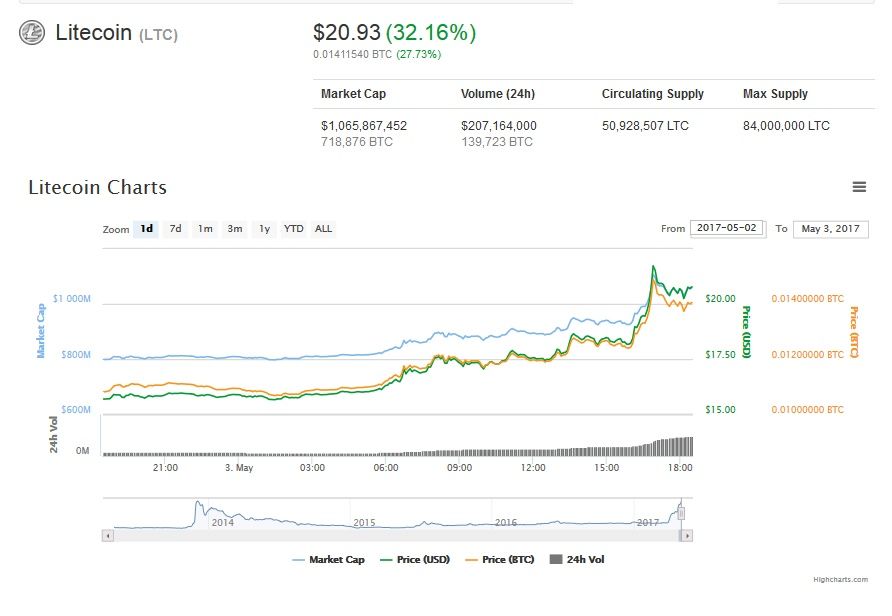The height and width of the screenshot is (616, 892).
Task: Click the navigator range handle near 2017
Action: pyautogui.click(x=681, y=514)
